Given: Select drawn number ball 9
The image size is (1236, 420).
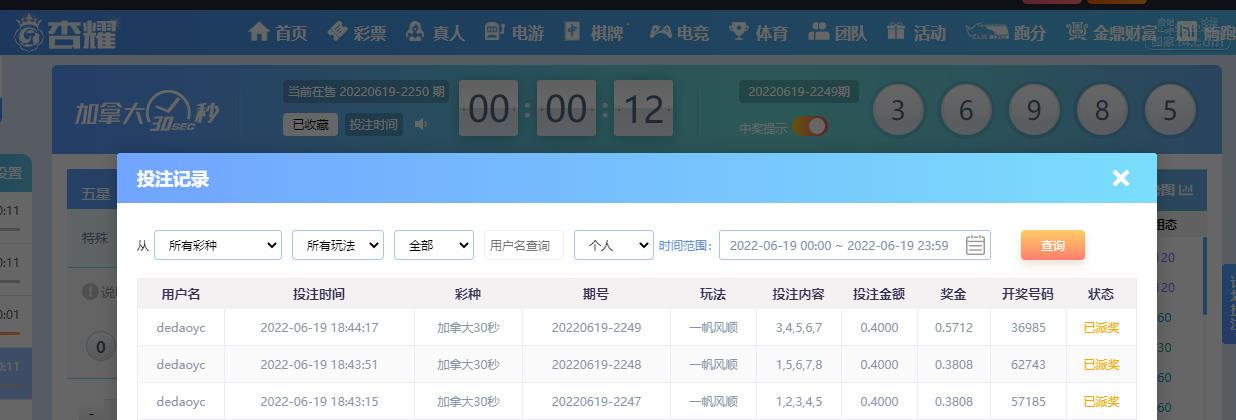Looking at the screenshot, I should (x=1034, y=110).
